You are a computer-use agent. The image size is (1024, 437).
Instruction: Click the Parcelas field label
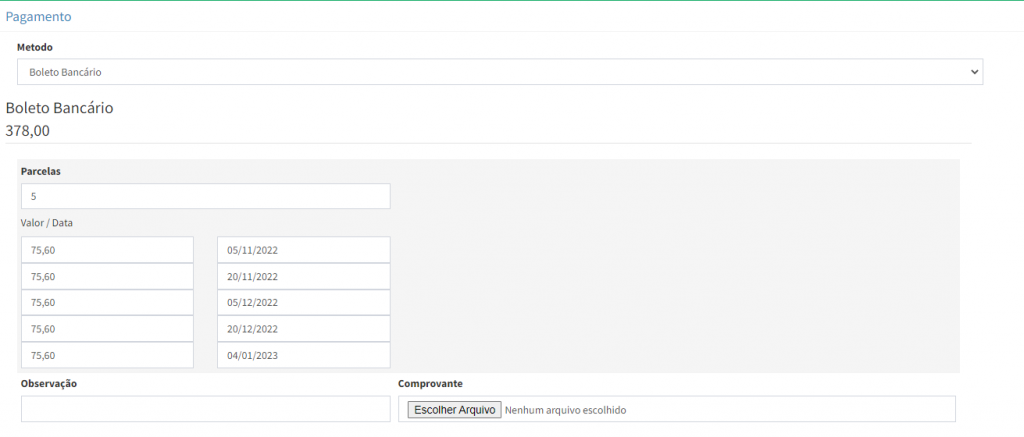tap(40, 171)
